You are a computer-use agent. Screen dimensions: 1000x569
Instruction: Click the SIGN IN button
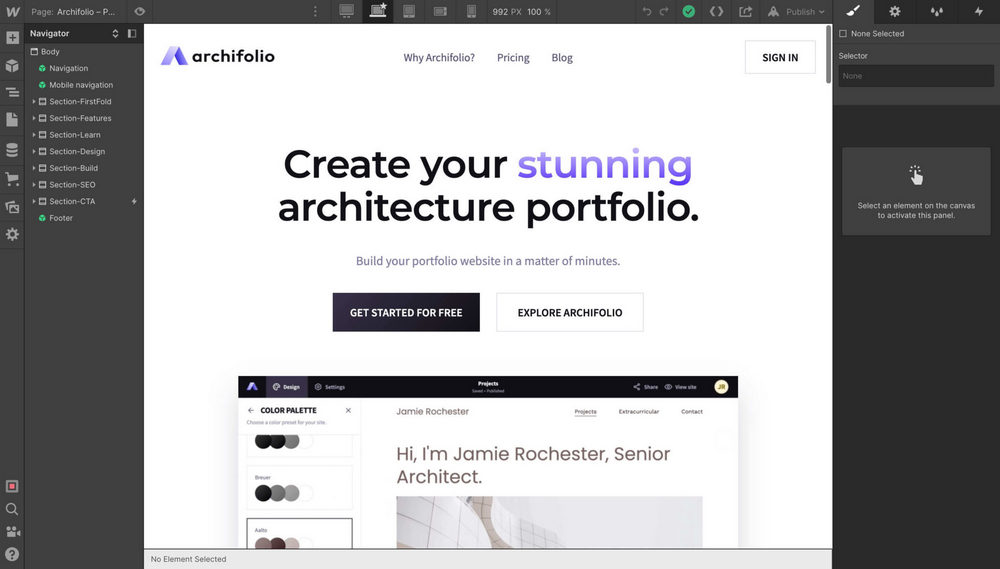pos(780,57)
